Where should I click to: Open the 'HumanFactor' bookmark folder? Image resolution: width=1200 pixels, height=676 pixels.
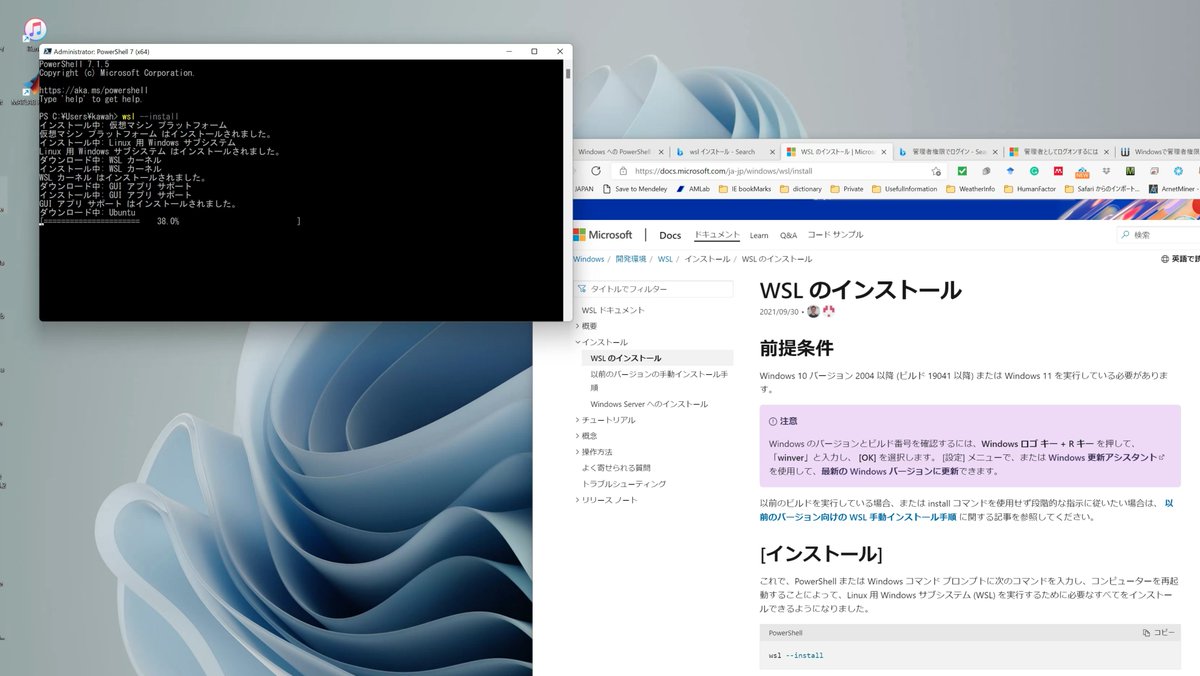pos(1030,189)
